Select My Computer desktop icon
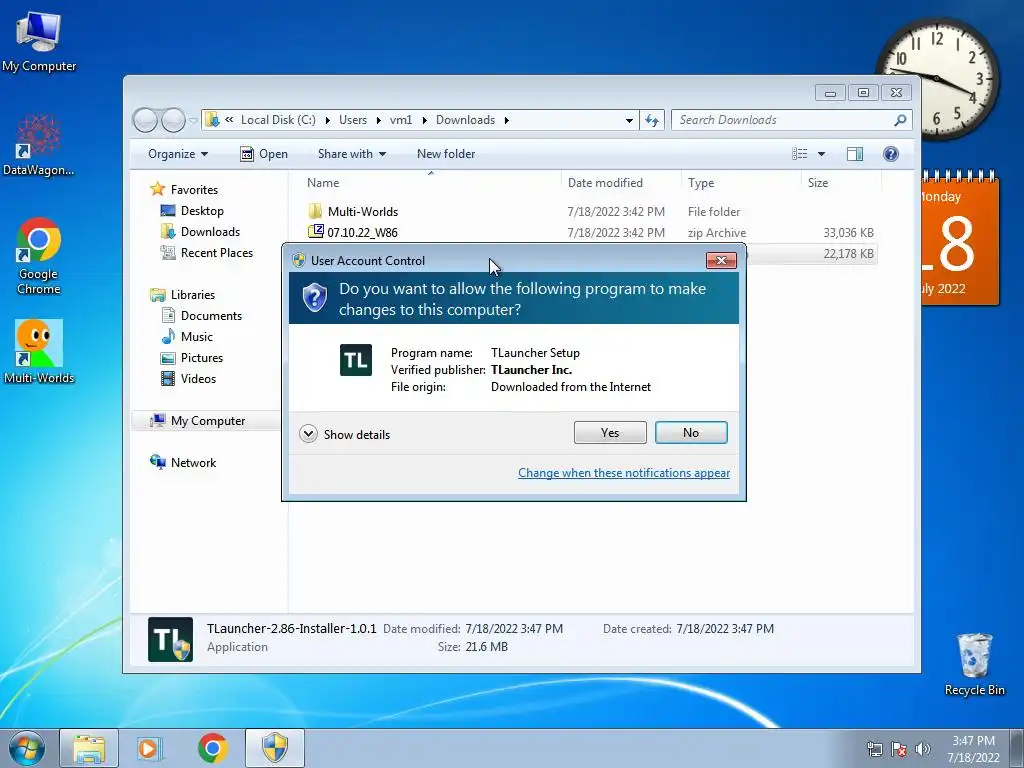The width and height of the screenshot is (1024, 768). pyautogui.click(x=39, y=40)
